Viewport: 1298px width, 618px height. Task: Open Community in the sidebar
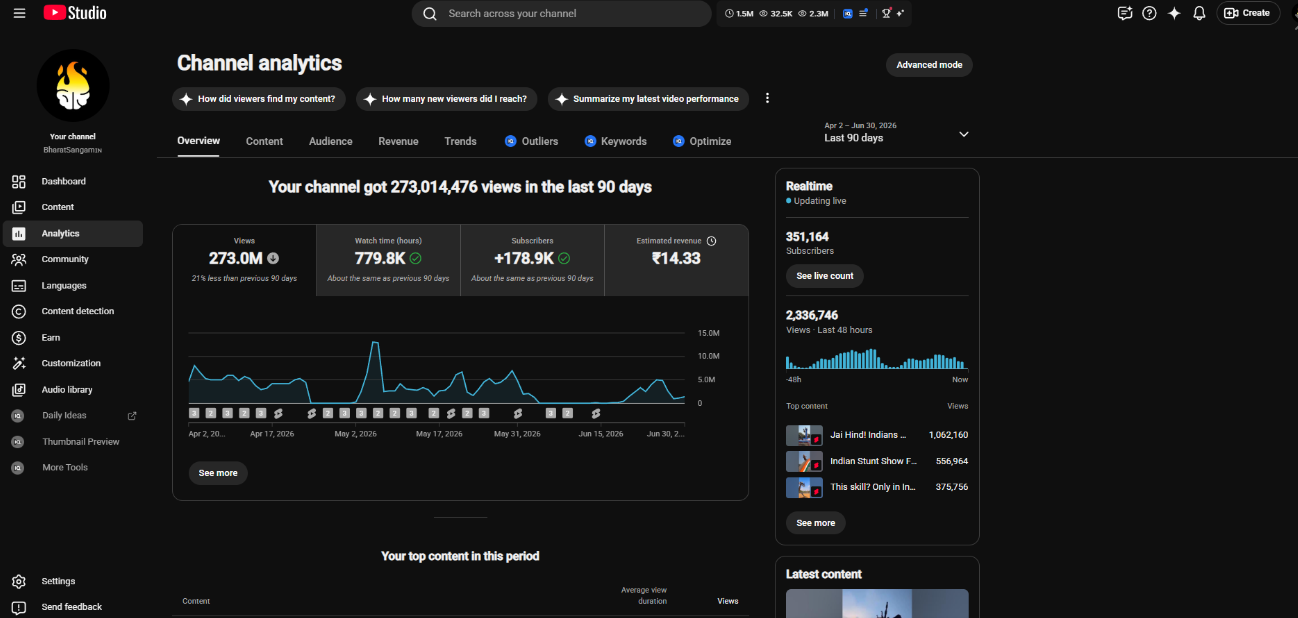click(71, 259)
